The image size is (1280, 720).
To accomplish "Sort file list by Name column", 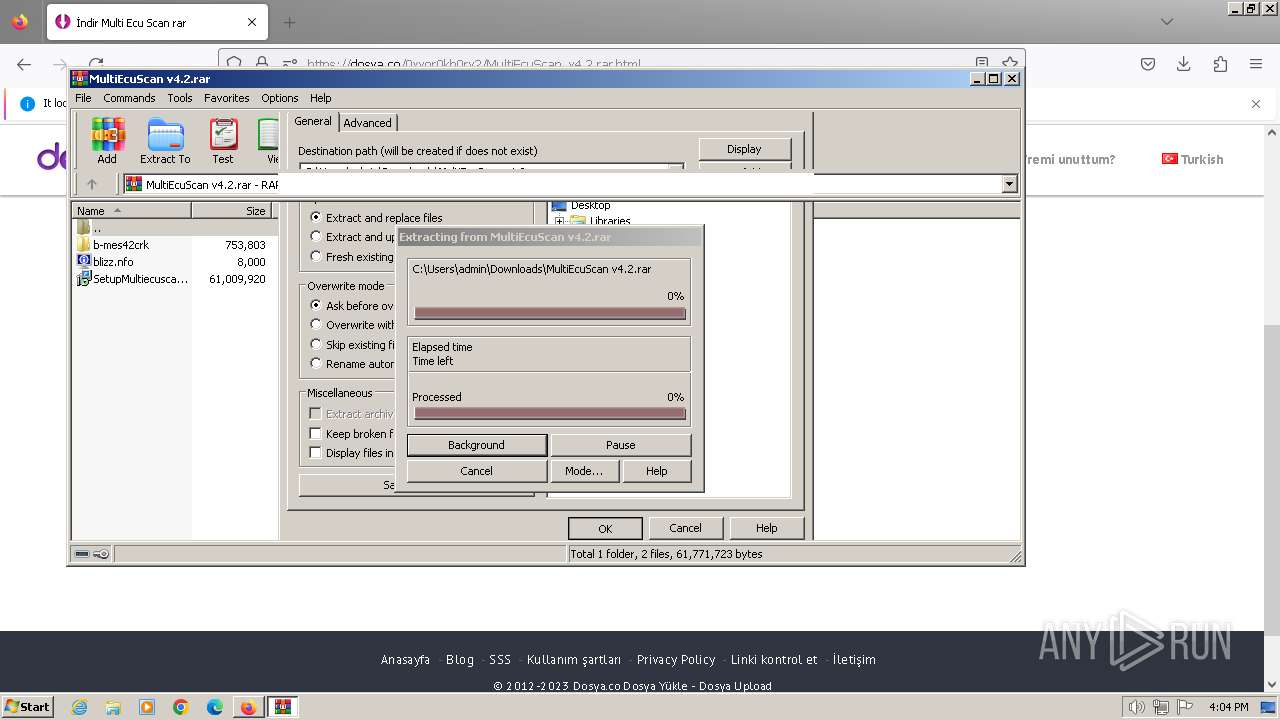I will coord(132,211).
